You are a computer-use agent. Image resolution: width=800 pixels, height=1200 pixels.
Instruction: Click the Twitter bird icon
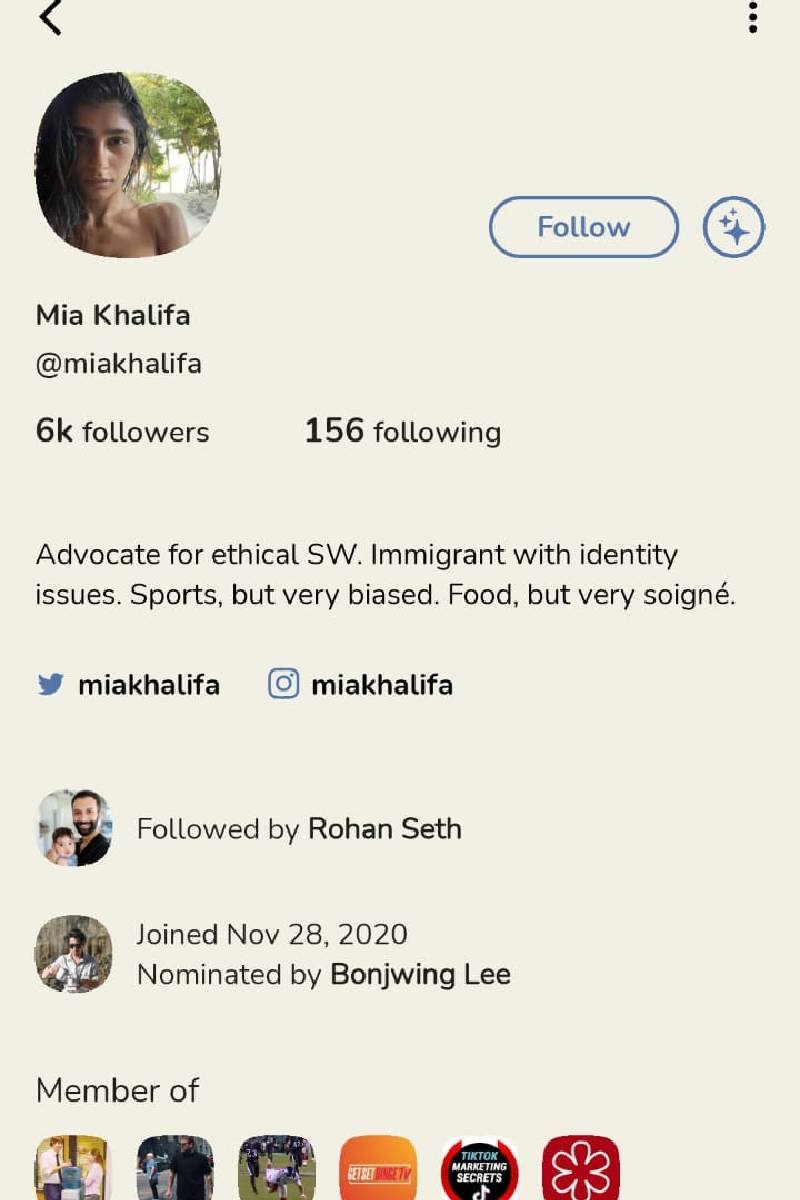tap(50, 685)
